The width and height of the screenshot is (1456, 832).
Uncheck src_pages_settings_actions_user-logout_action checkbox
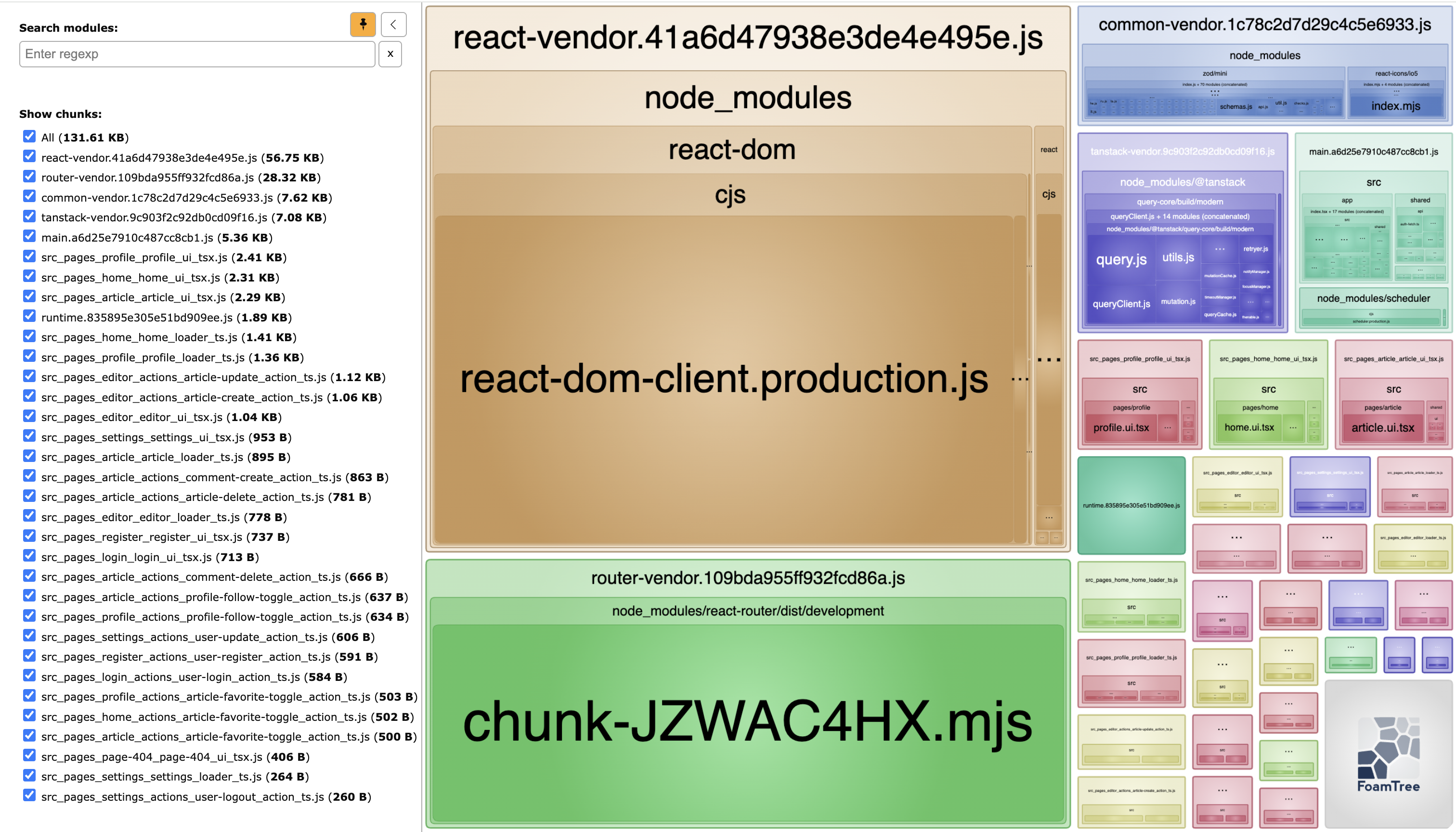pyautogui.click(x=29, y=796)
